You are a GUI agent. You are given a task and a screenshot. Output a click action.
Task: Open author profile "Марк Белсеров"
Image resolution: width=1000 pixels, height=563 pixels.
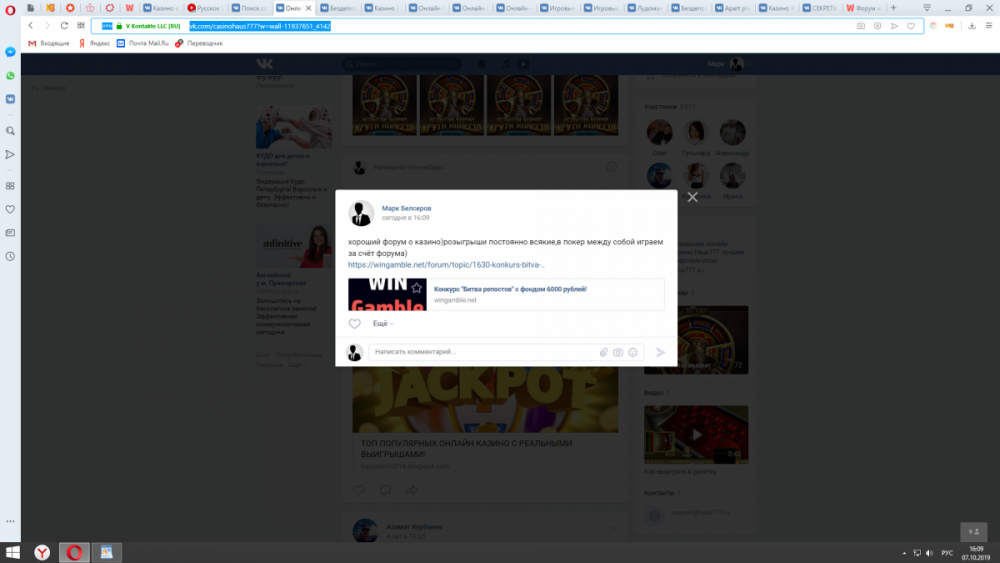pyautogui.click(x=406, y=208)
